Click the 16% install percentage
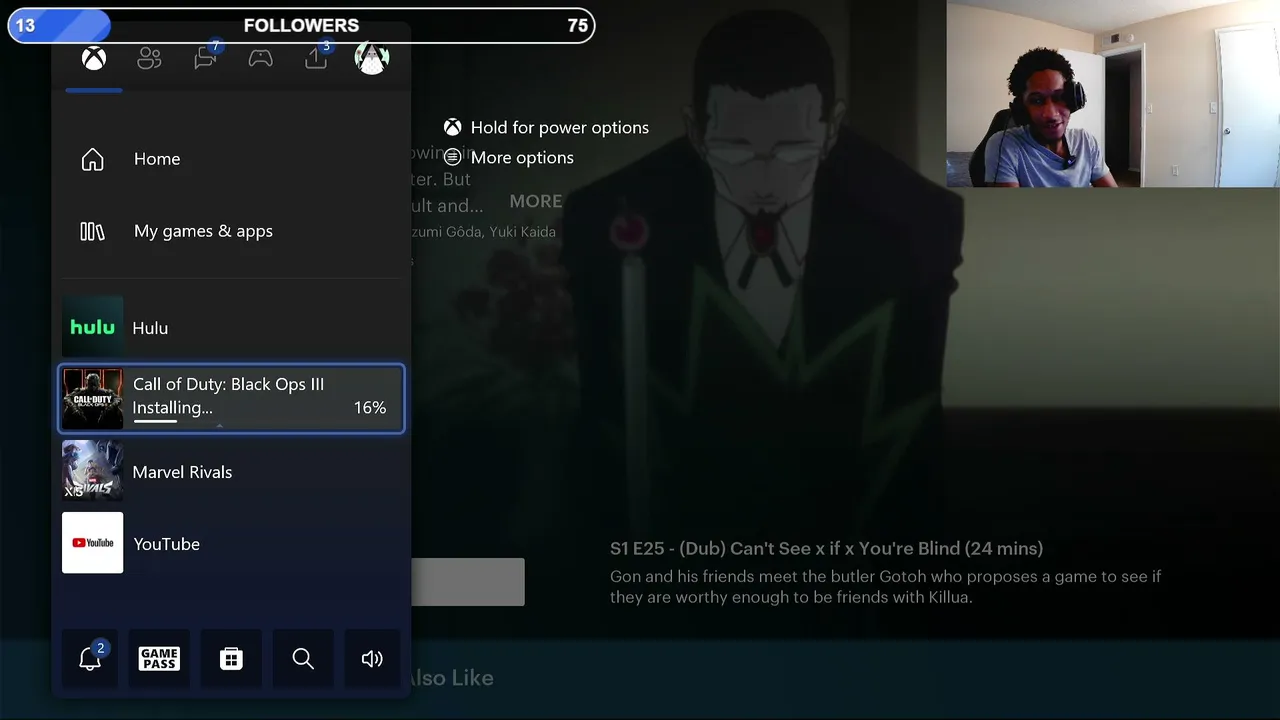This screenshot has width=1280, height=720. point(370,408)
